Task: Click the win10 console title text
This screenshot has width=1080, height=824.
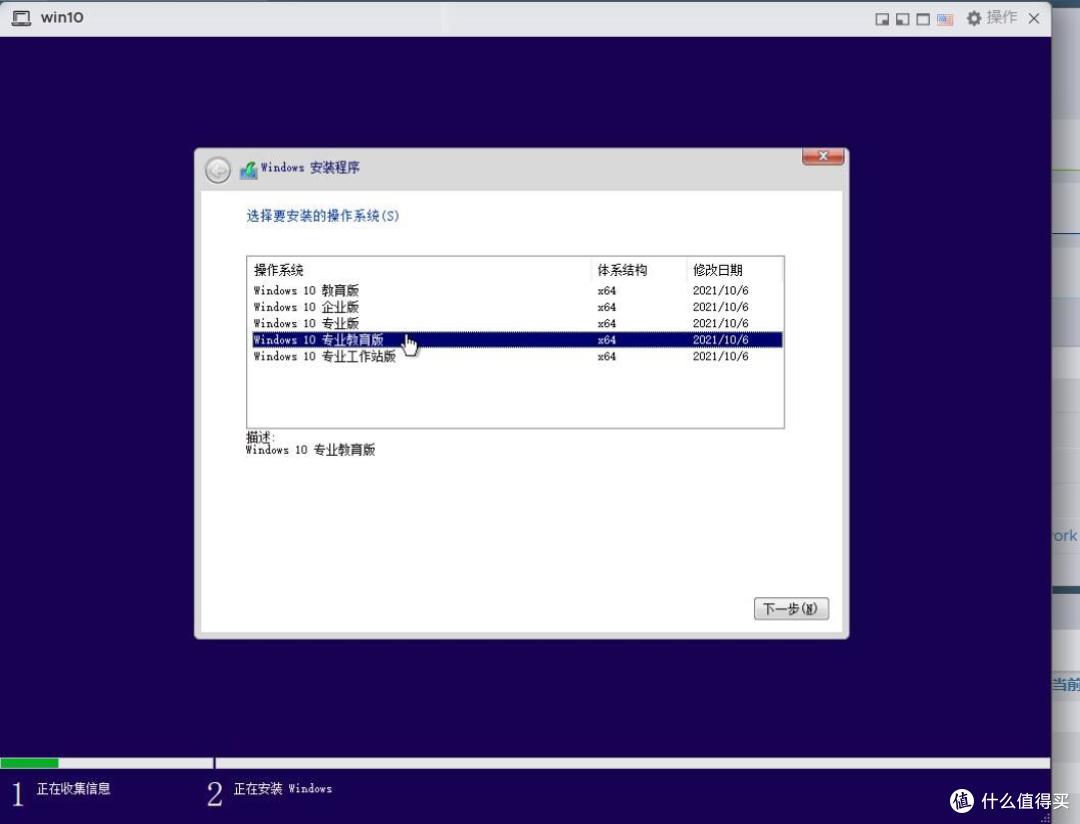Action: pos(62,18)
